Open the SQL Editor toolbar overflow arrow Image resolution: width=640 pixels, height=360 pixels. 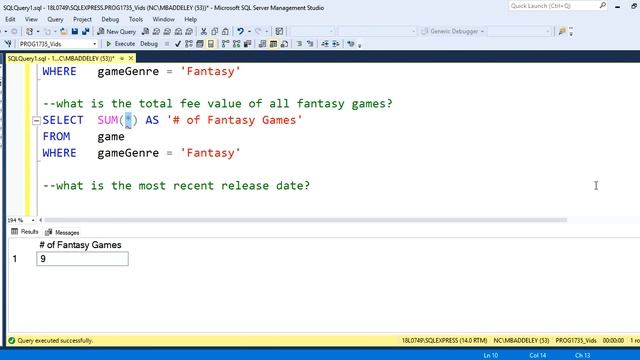click(360, 45)
